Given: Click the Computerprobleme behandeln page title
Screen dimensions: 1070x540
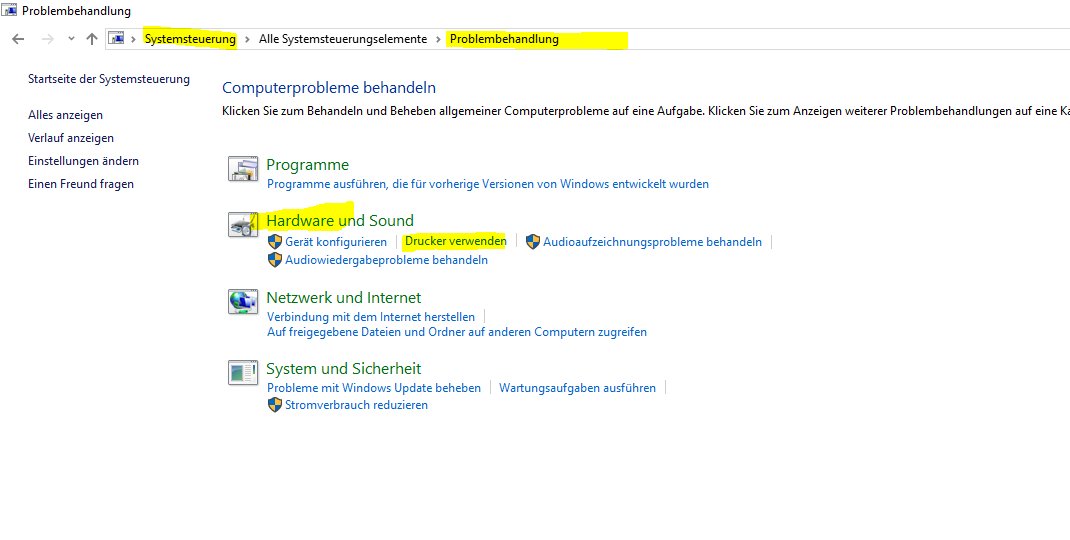Looking at the screenshot, I should pyautogui.click(x=329, y=87).
